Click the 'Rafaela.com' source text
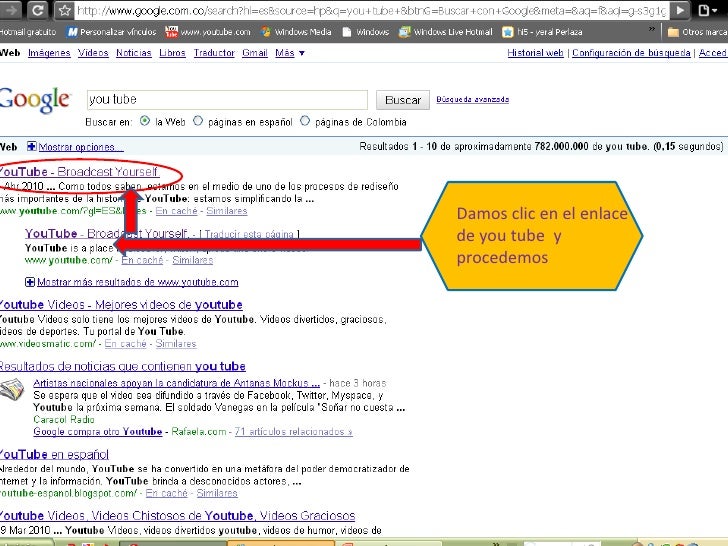This screenshot has height=546, width=728. click(x=199, y=432)
